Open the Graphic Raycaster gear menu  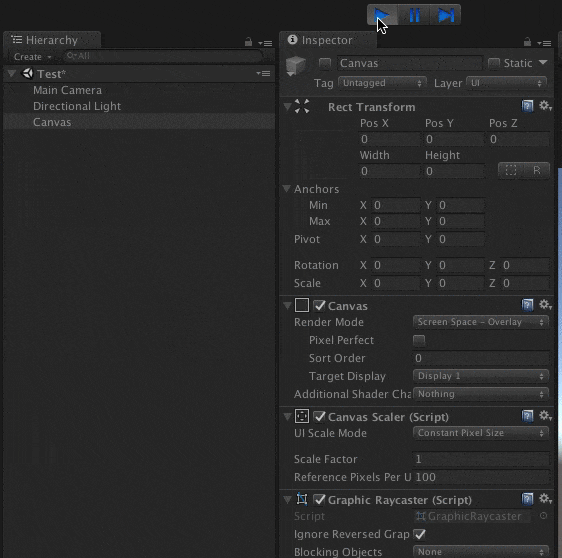(545, 499)
